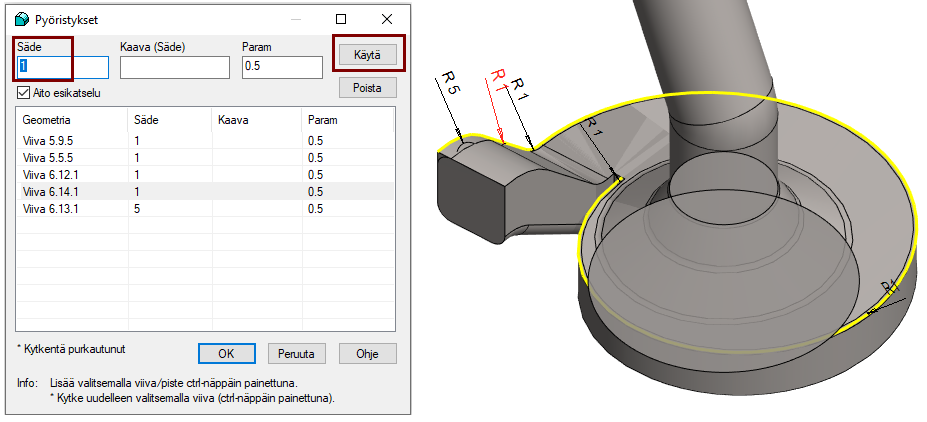Image resolution: width=927 pixels, height=422 pixels.
Task: Confirm with the OK button
Action: point(225,353)
